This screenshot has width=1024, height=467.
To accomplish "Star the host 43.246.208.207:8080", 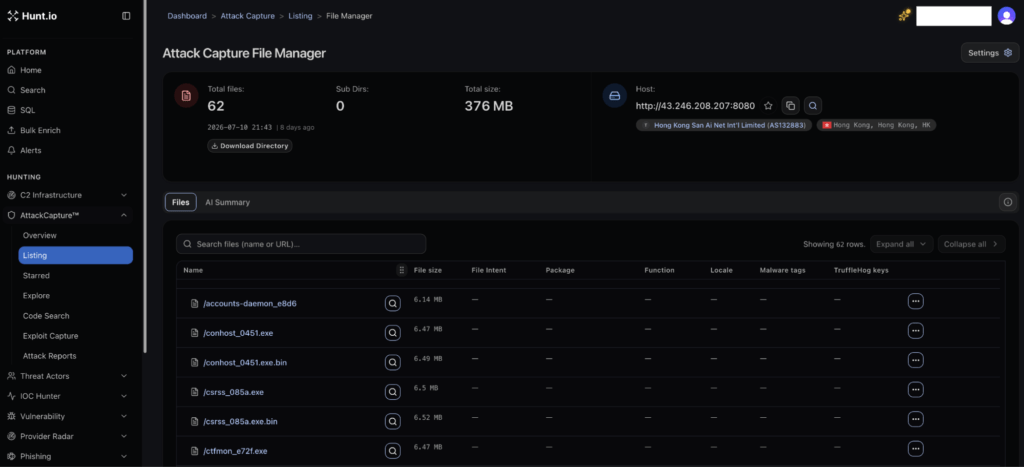I will 768,106.
